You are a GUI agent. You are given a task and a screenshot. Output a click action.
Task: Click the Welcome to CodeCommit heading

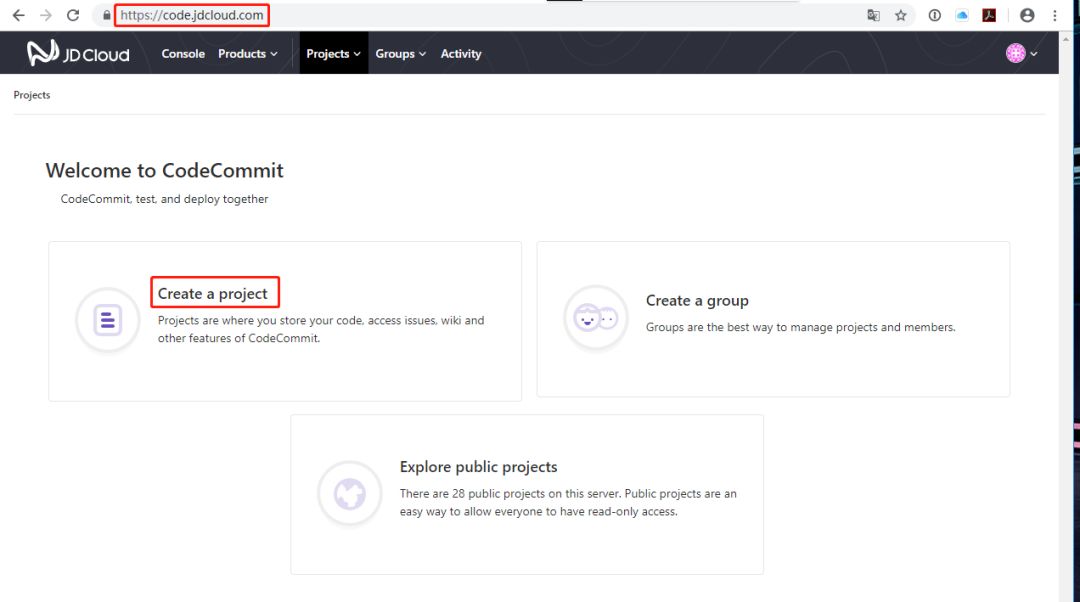(x=165, y=170)
